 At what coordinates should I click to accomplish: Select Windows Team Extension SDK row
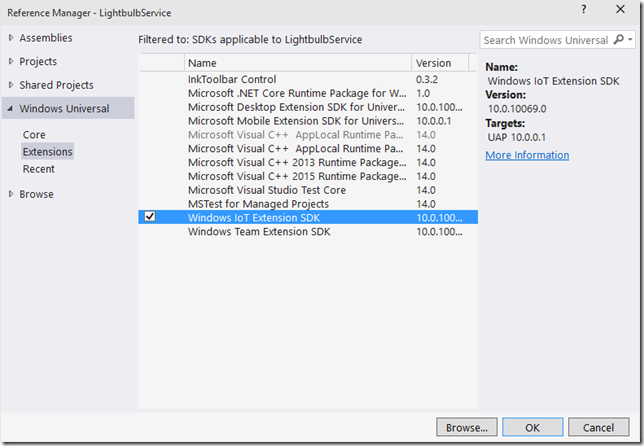[x=308, y=232]
